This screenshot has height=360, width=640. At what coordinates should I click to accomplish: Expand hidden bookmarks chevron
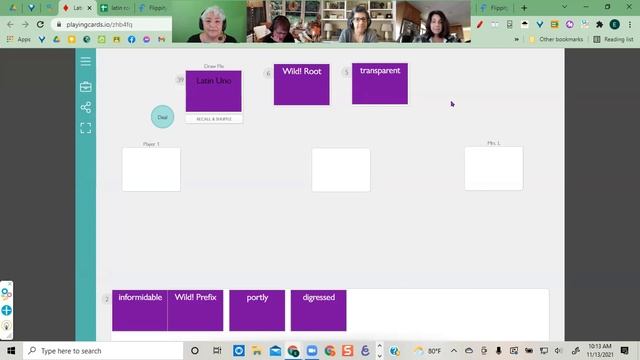[517, 39]
